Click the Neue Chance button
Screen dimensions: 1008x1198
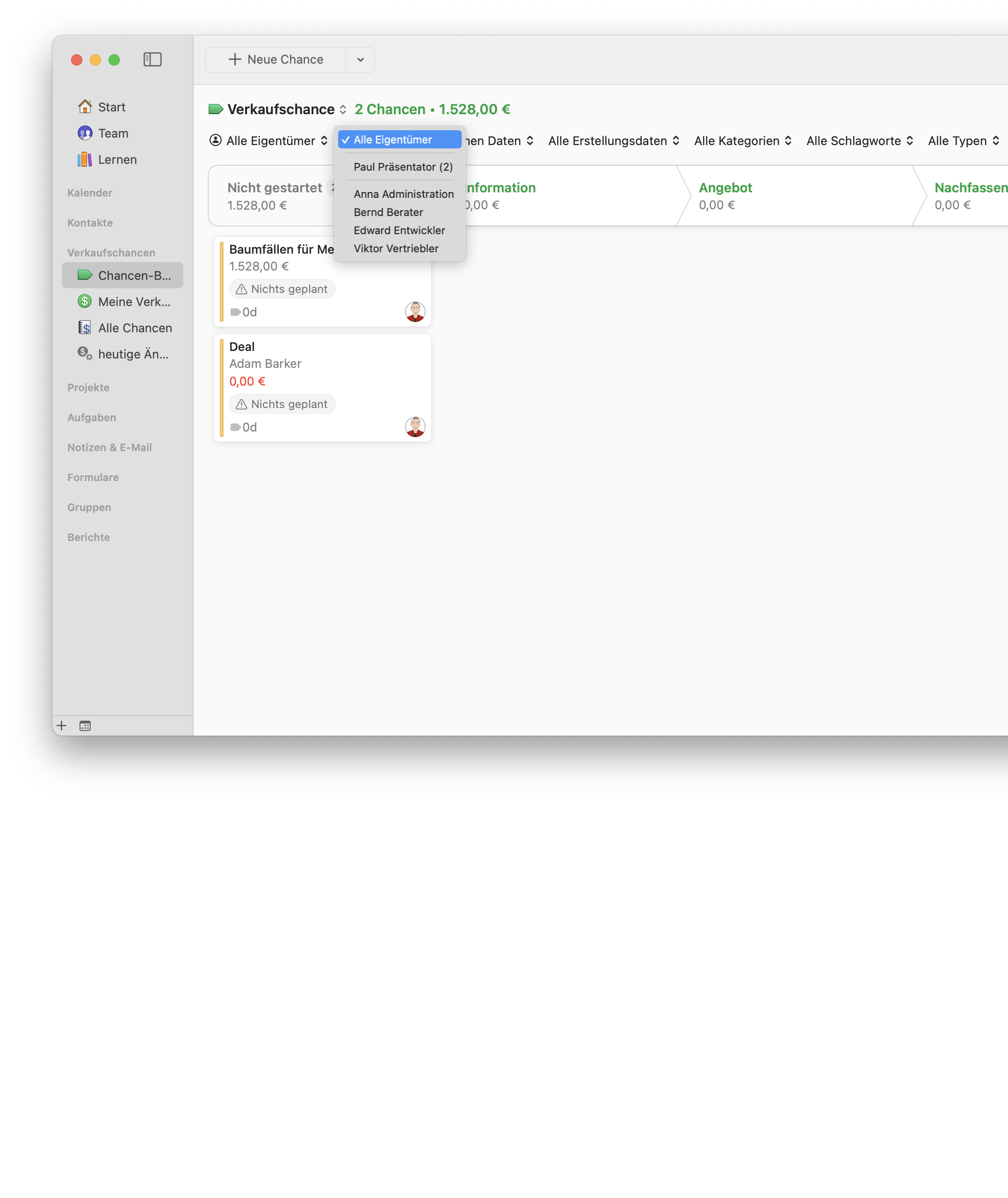[276, 59]
